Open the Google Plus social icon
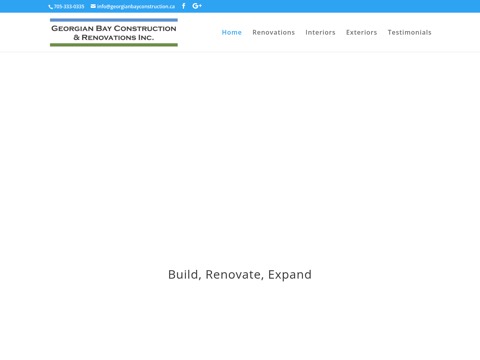This screenshot has height=360, width=480. pos(197,6)
